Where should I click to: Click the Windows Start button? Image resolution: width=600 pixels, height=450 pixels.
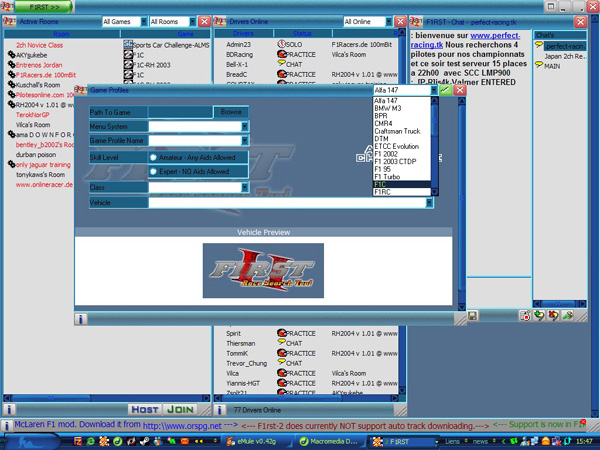coord(29,442)
